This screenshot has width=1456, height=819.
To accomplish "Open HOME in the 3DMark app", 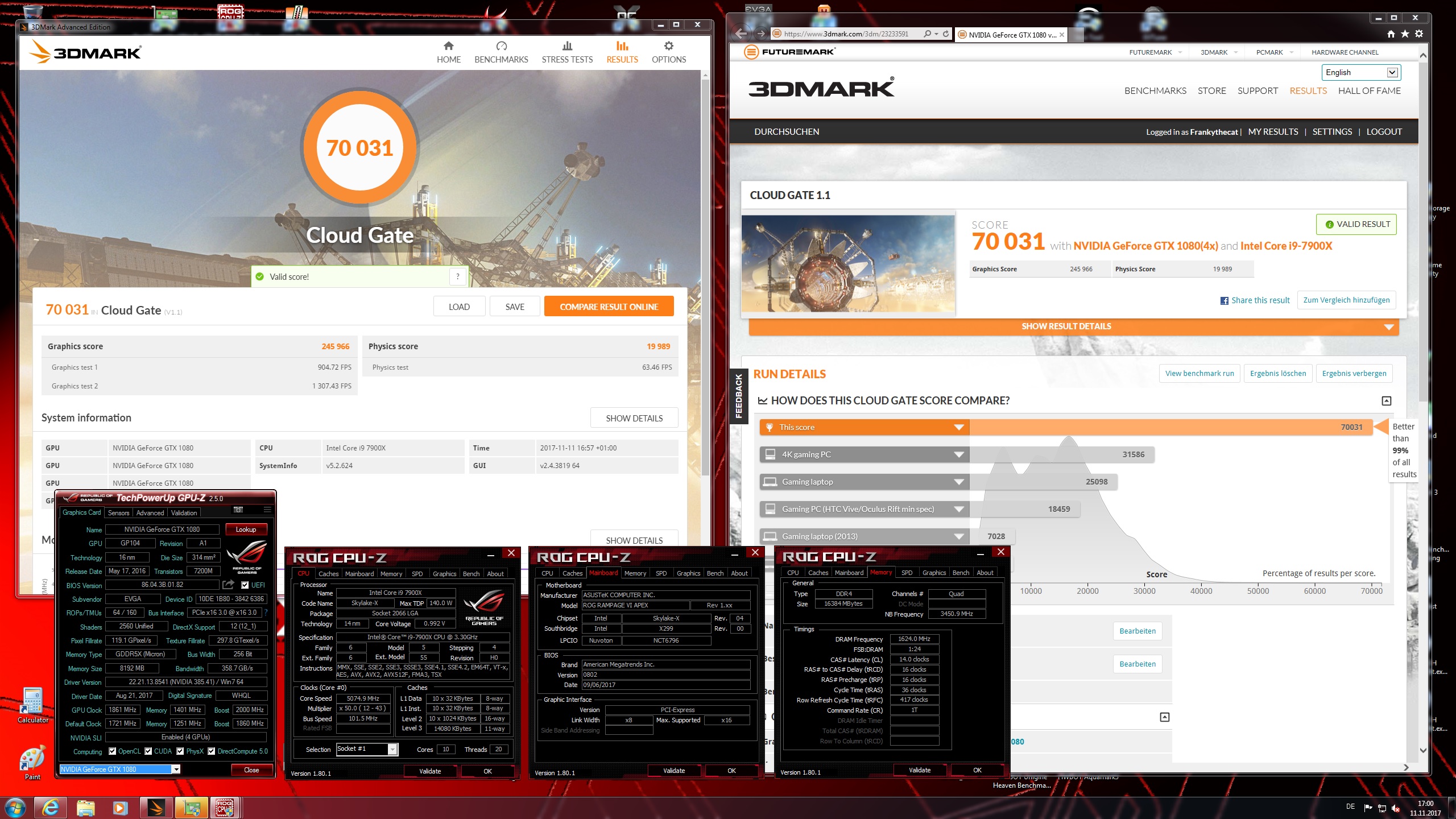I will tap(449, 52).
